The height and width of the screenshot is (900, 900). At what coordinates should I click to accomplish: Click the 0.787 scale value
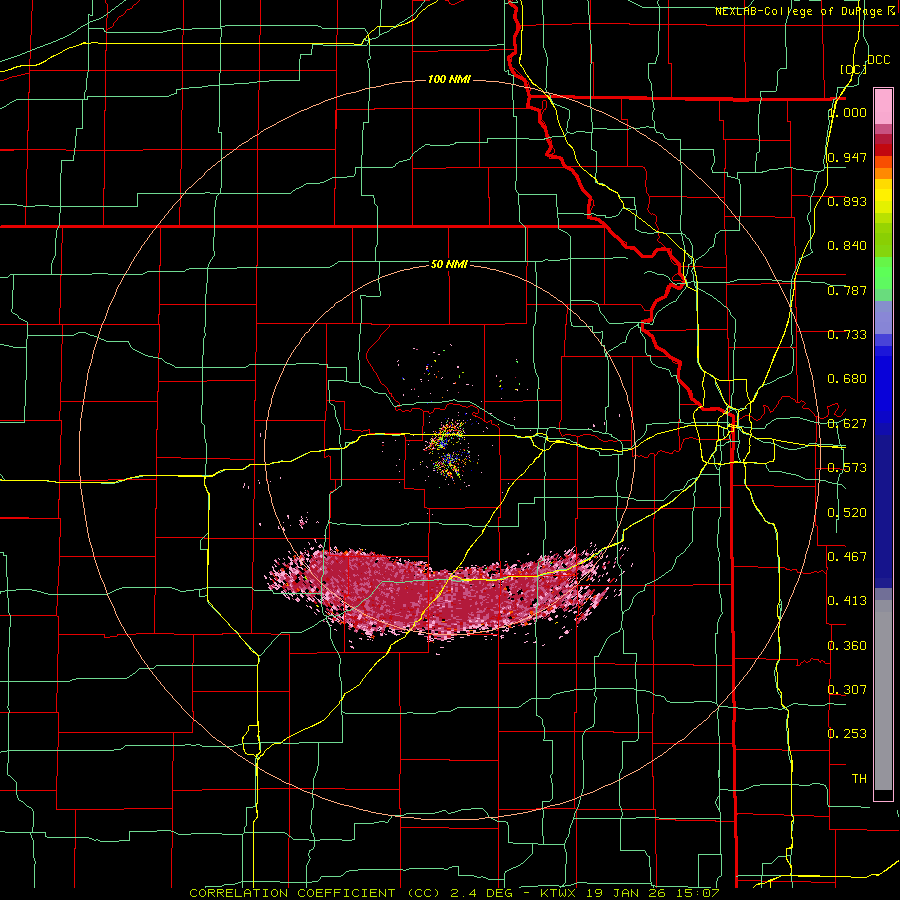[x=847, y=290]
